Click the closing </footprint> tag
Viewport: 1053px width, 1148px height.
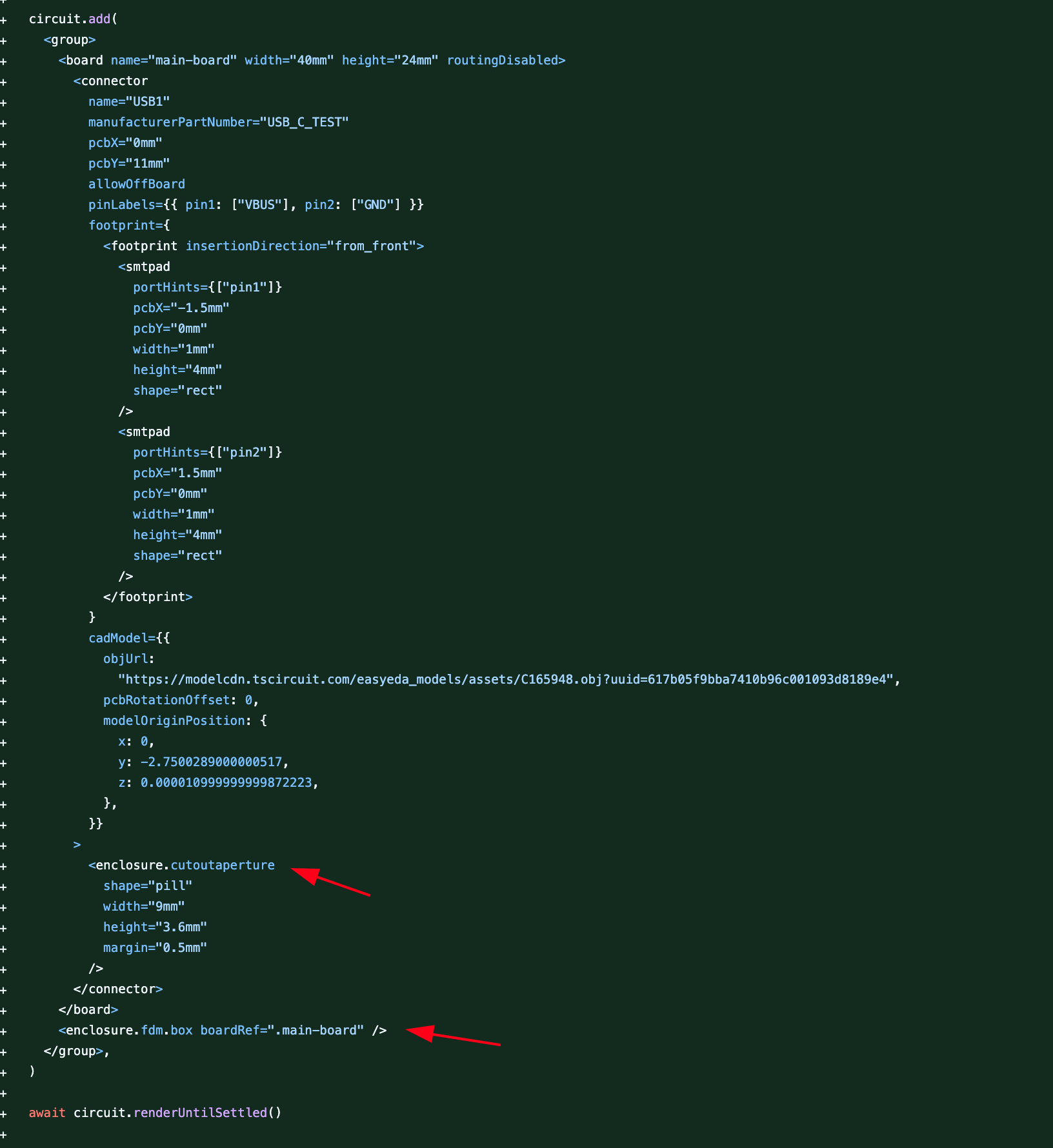pyautogui.click(x=148, y=597)
